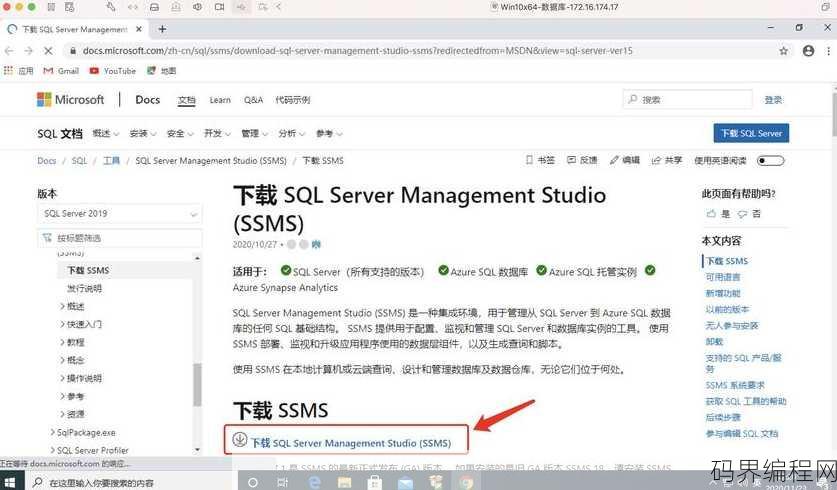Click the 共享 share button
This screenshot has height=490, width=837.
[667, 160]
